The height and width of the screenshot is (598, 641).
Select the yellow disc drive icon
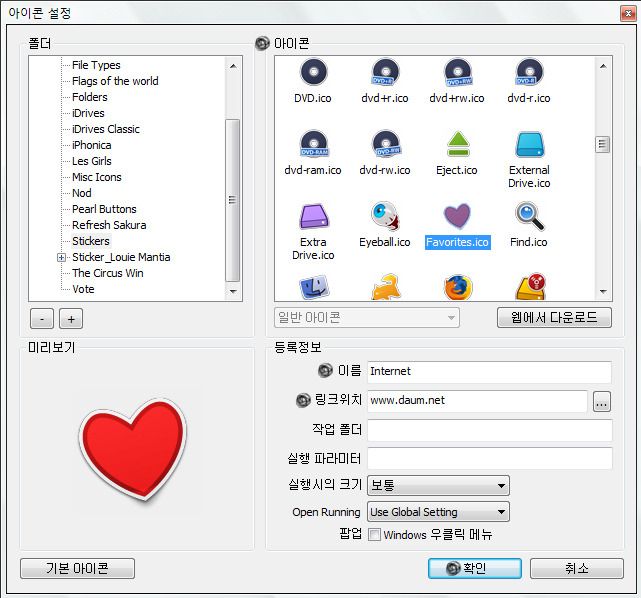531,287
